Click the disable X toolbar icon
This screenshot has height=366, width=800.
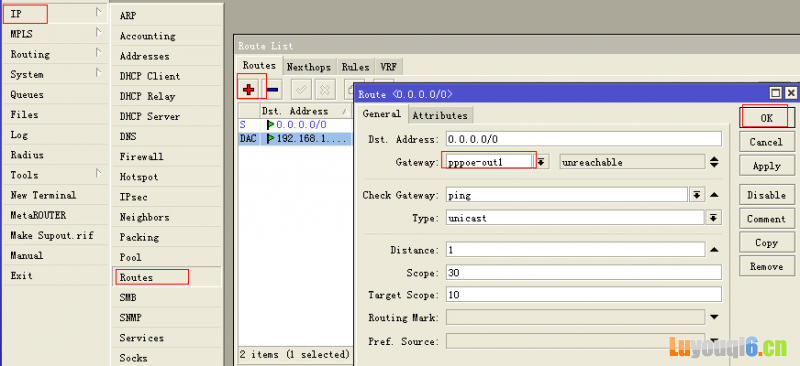(x=325, y=90)
